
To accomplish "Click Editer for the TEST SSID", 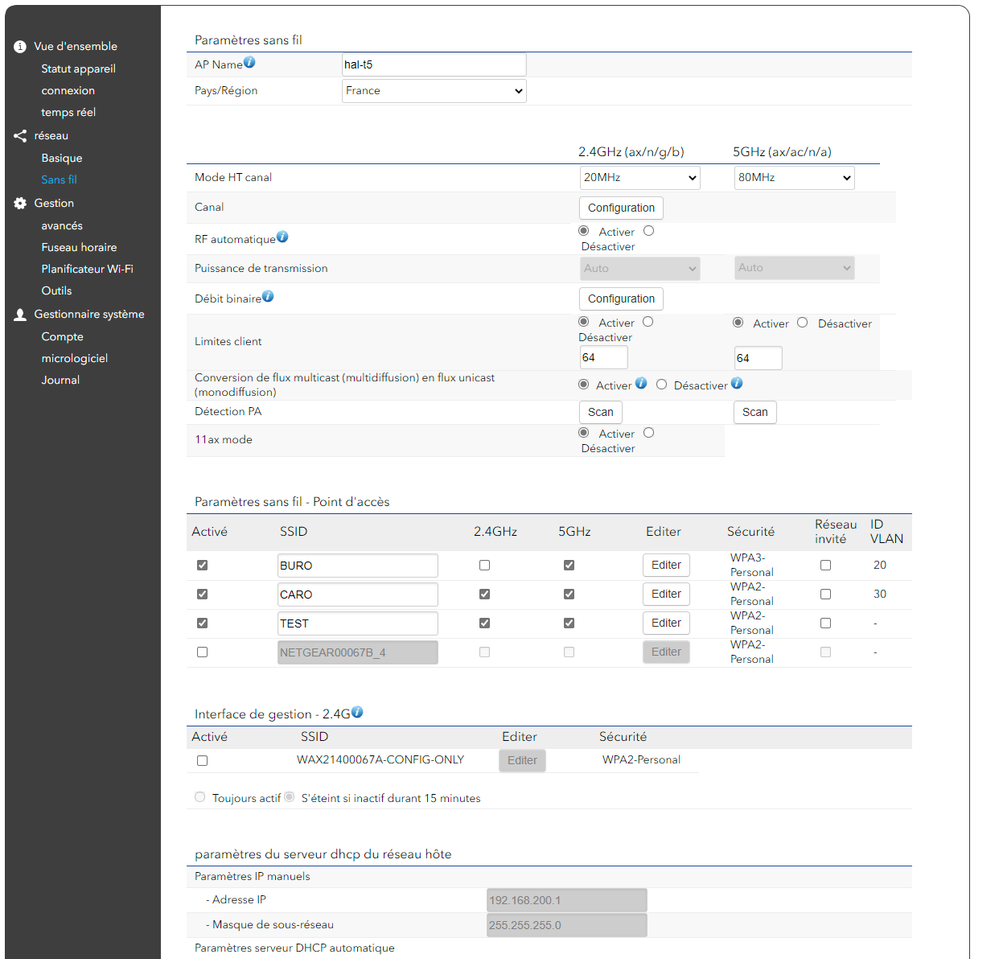I will point(666,623).
